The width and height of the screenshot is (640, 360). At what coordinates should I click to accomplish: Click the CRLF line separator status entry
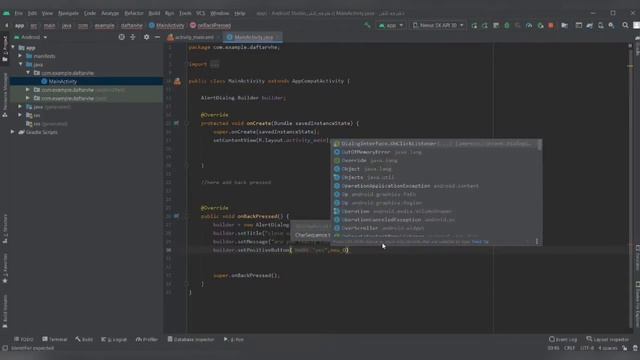(x=569, y=348)
